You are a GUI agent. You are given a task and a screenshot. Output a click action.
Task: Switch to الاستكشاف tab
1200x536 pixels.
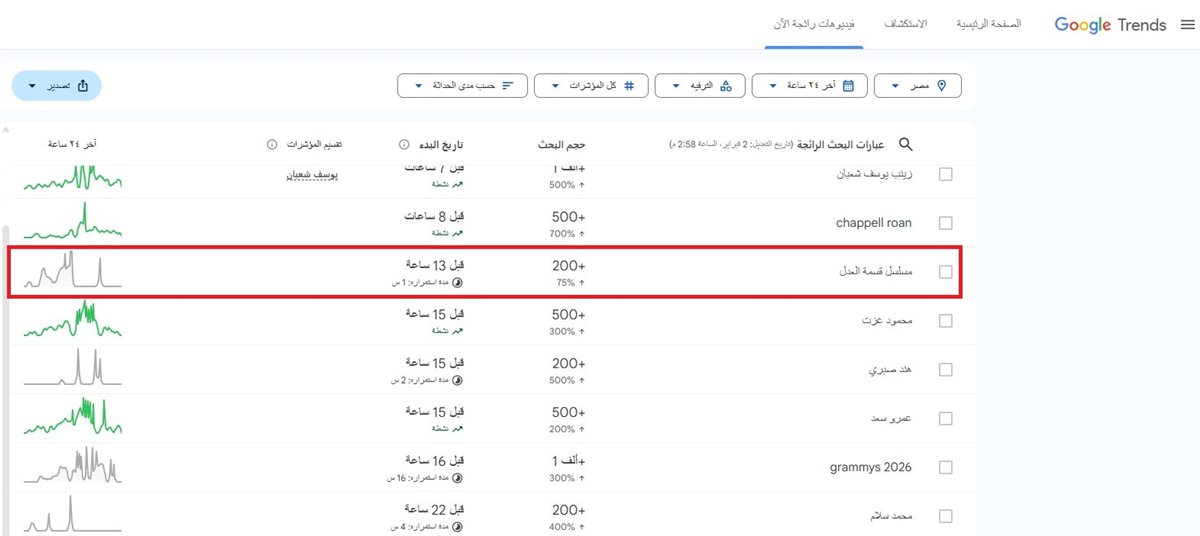click(x=905, y=24)
